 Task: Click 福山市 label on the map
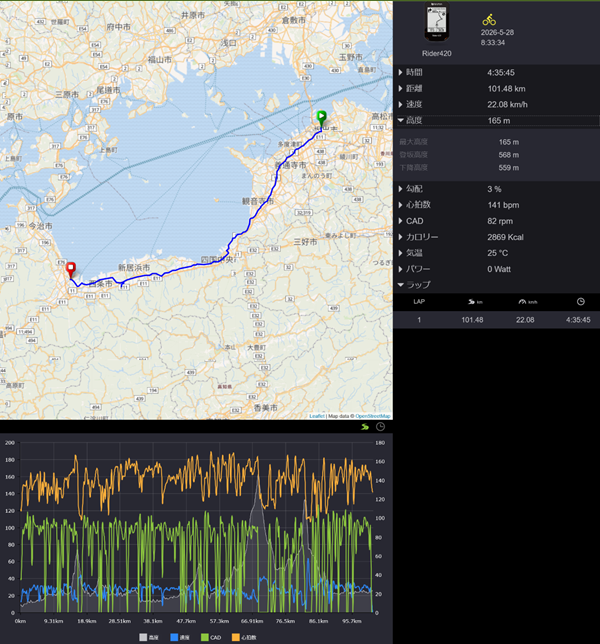(x=159, y=60)
